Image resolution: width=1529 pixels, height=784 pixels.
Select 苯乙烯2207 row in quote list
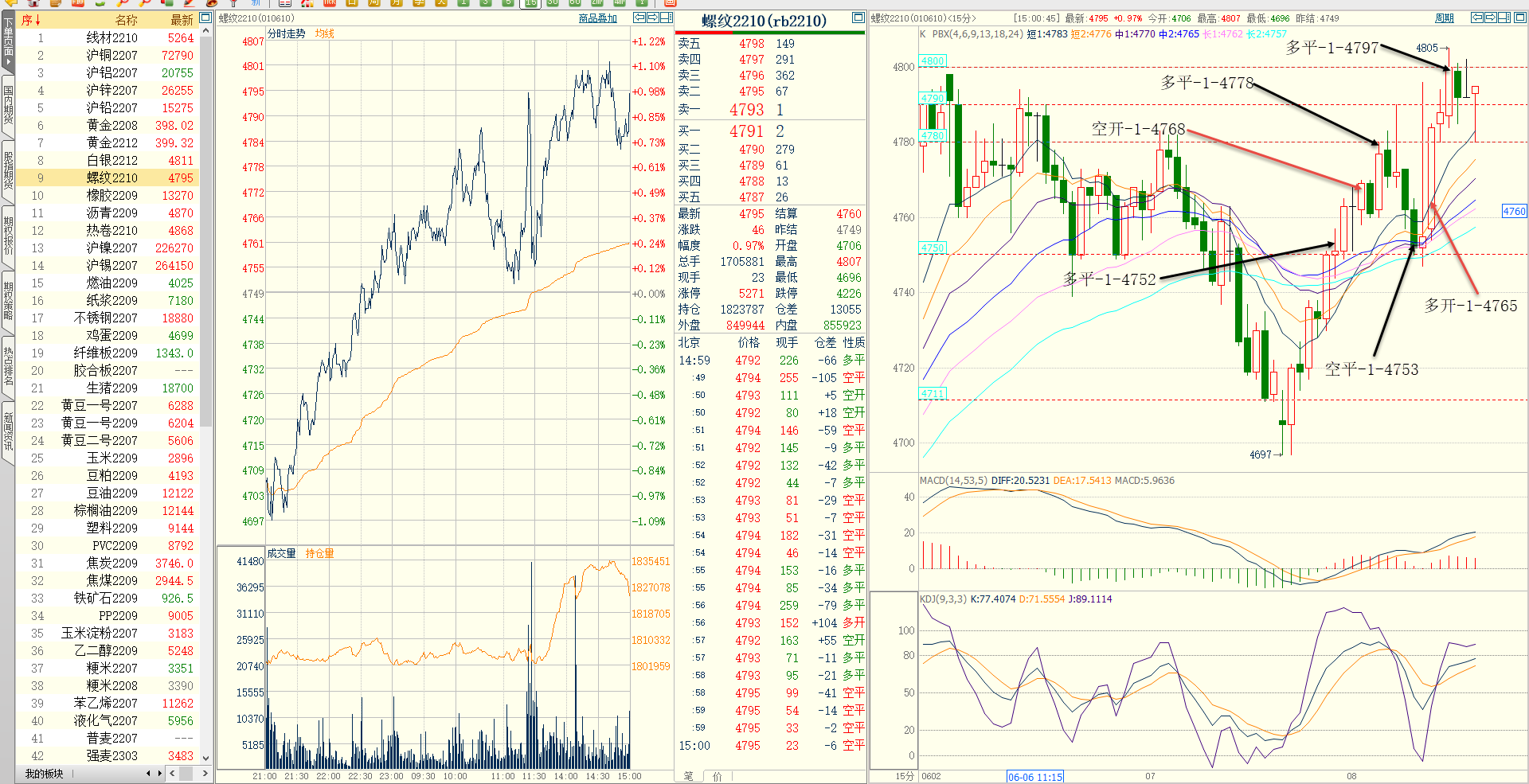coord(107,703)
